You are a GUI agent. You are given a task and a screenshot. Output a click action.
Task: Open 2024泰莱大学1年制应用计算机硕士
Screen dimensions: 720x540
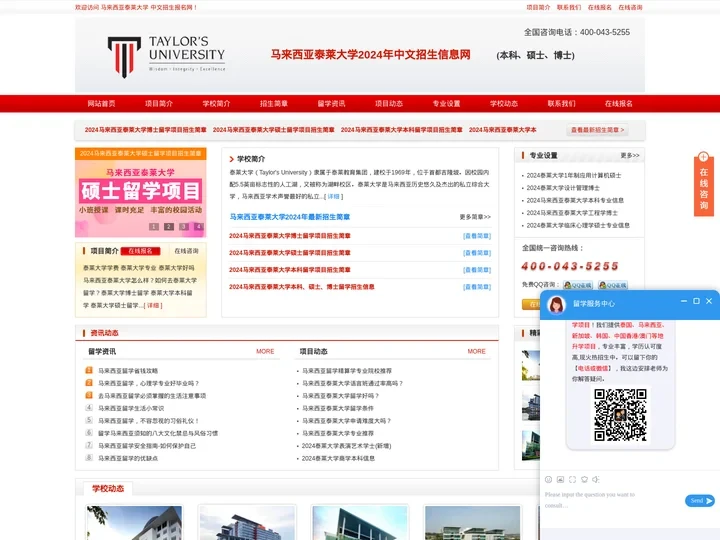pos(574,175)
